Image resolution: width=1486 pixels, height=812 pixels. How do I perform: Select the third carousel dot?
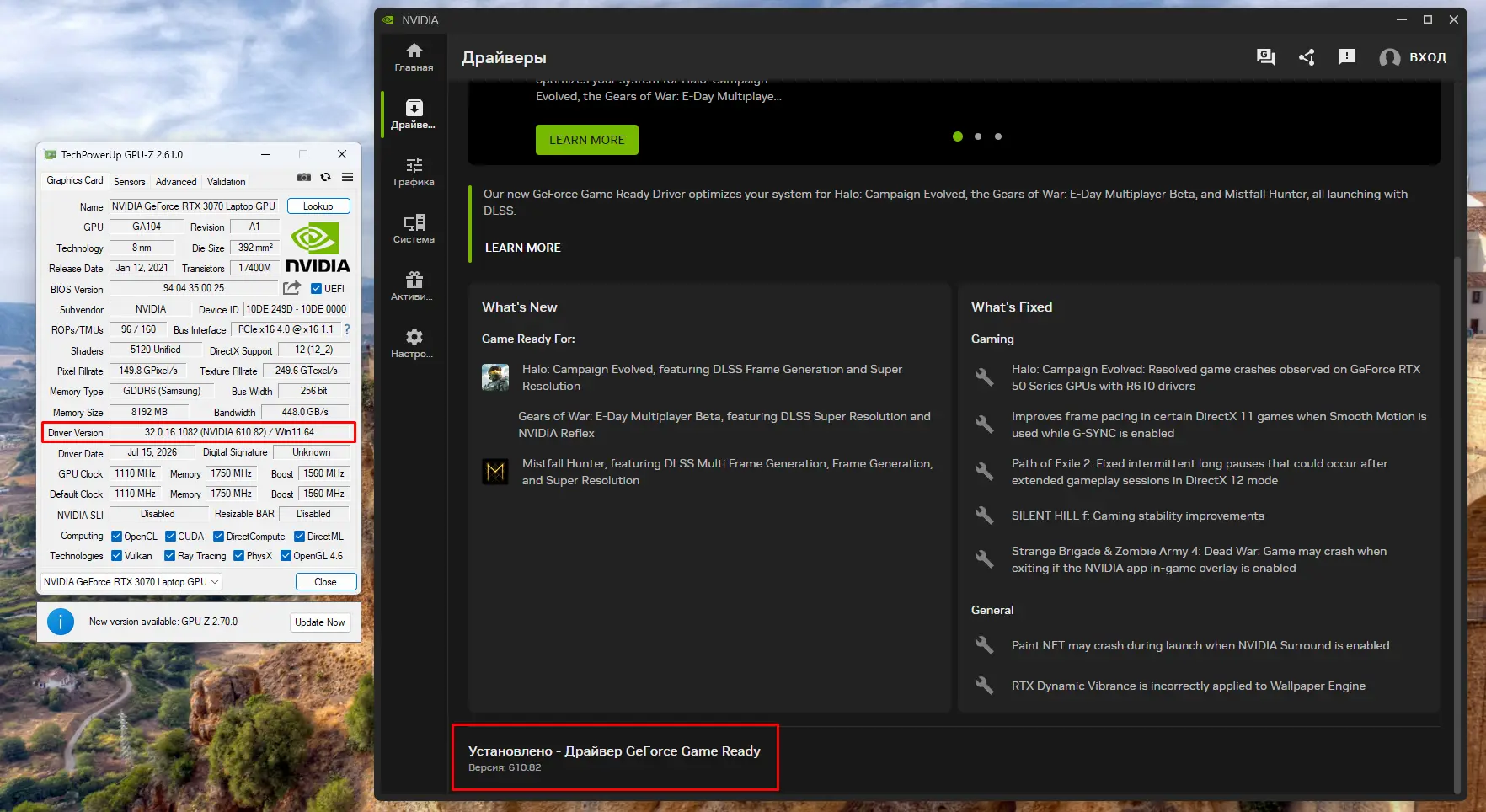pyautogui.click(x=998, y=136)
